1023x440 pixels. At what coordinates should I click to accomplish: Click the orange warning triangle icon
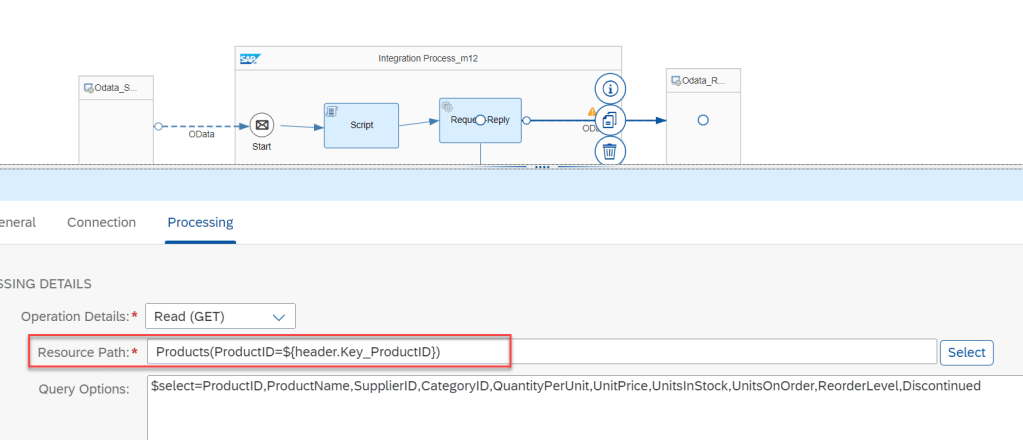tap(592, 112)
